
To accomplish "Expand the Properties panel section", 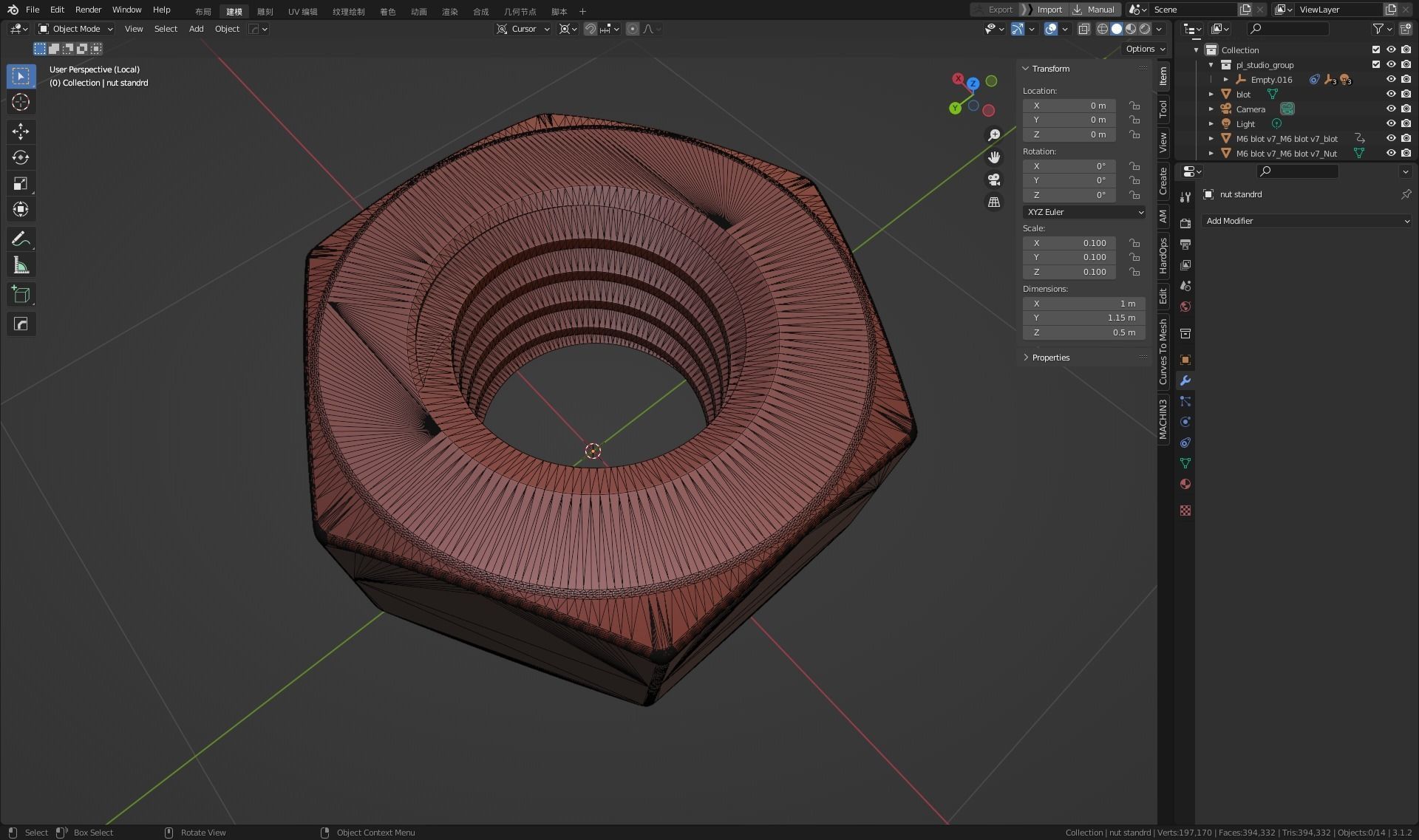I will coord(1050,358).
